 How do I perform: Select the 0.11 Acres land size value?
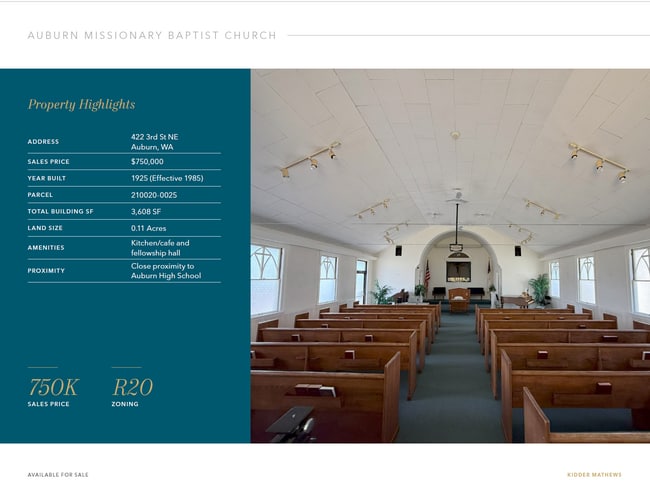coord(150,229)
